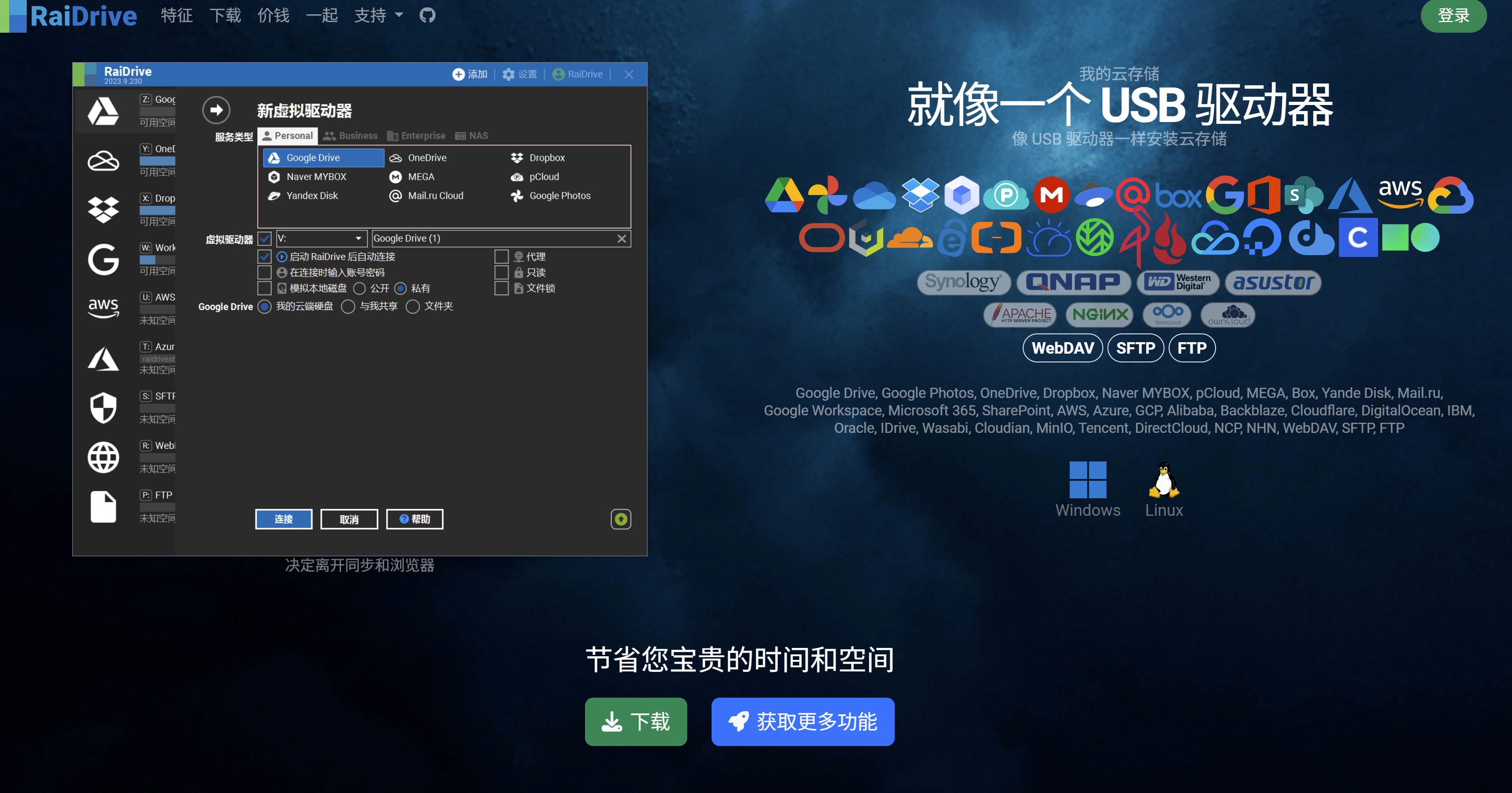Select the Google Drive sidebar icon
The width and height of the screenshot is (1512, 793).
pos(103,111)
